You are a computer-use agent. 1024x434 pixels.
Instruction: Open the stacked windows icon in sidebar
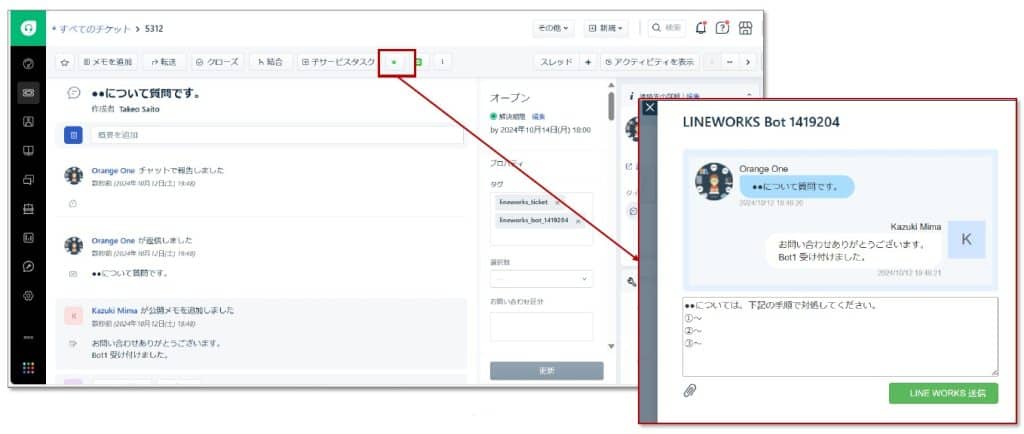[x=28, y=180]
